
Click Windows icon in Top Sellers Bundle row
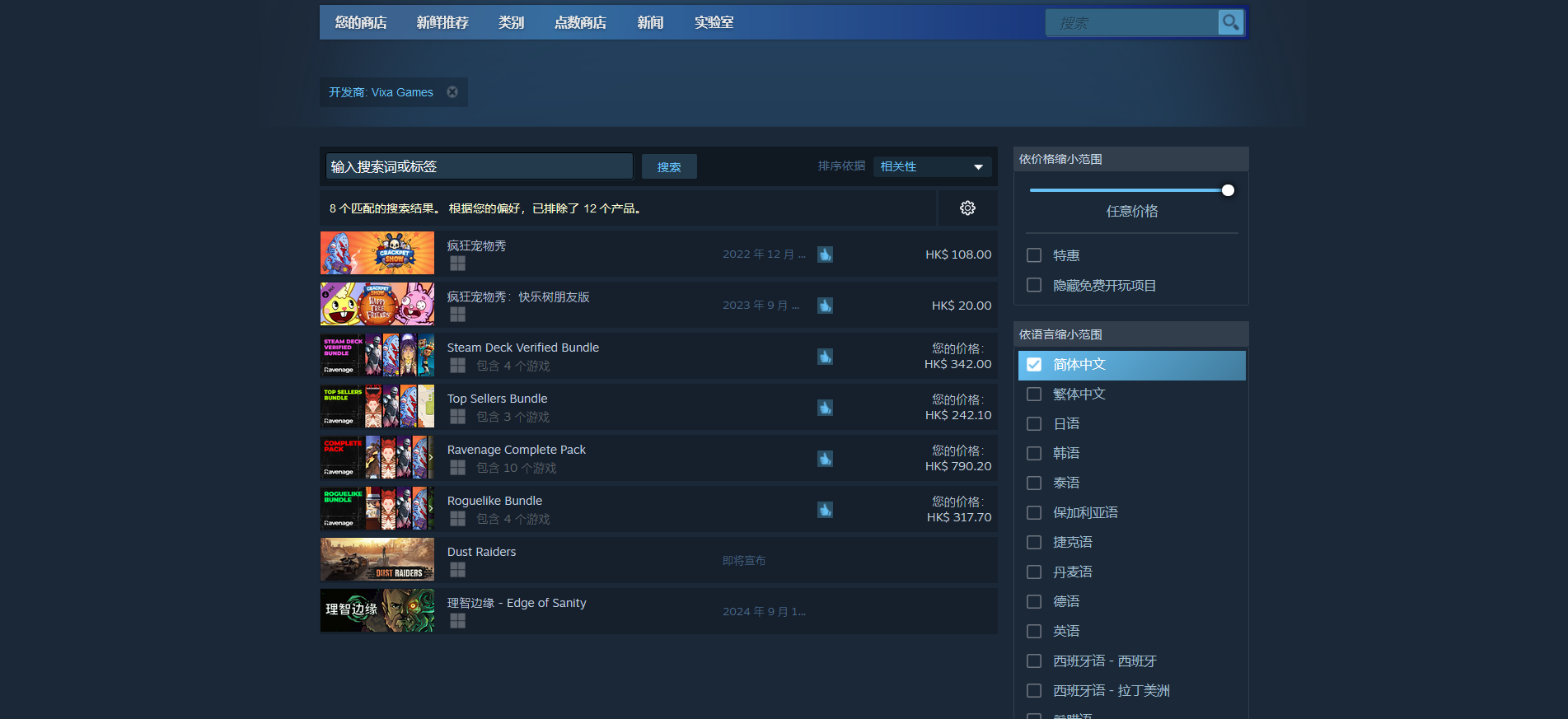click(x=457, y=417)
